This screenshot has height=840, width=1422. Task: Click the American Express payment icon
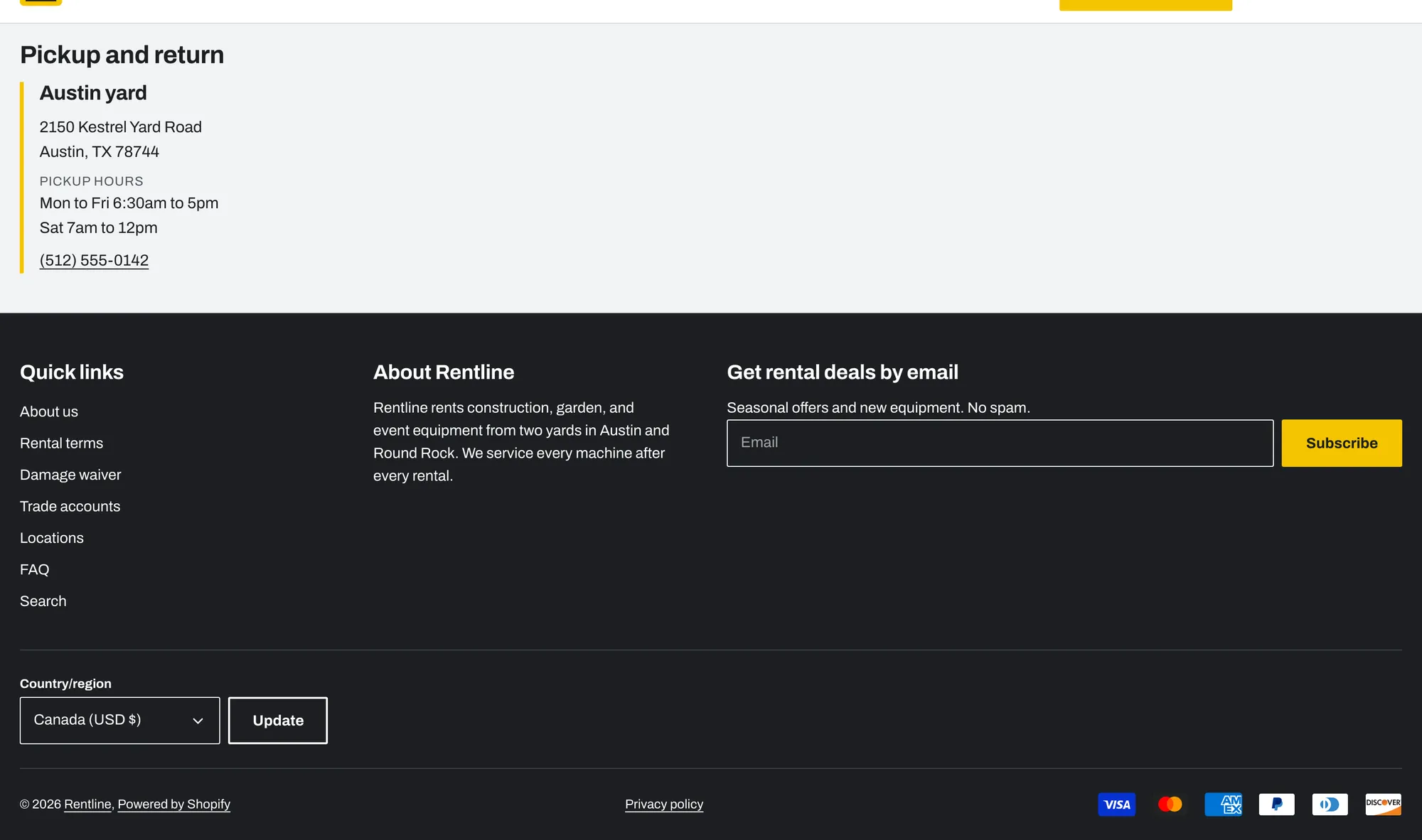[x=1223, y=804]
